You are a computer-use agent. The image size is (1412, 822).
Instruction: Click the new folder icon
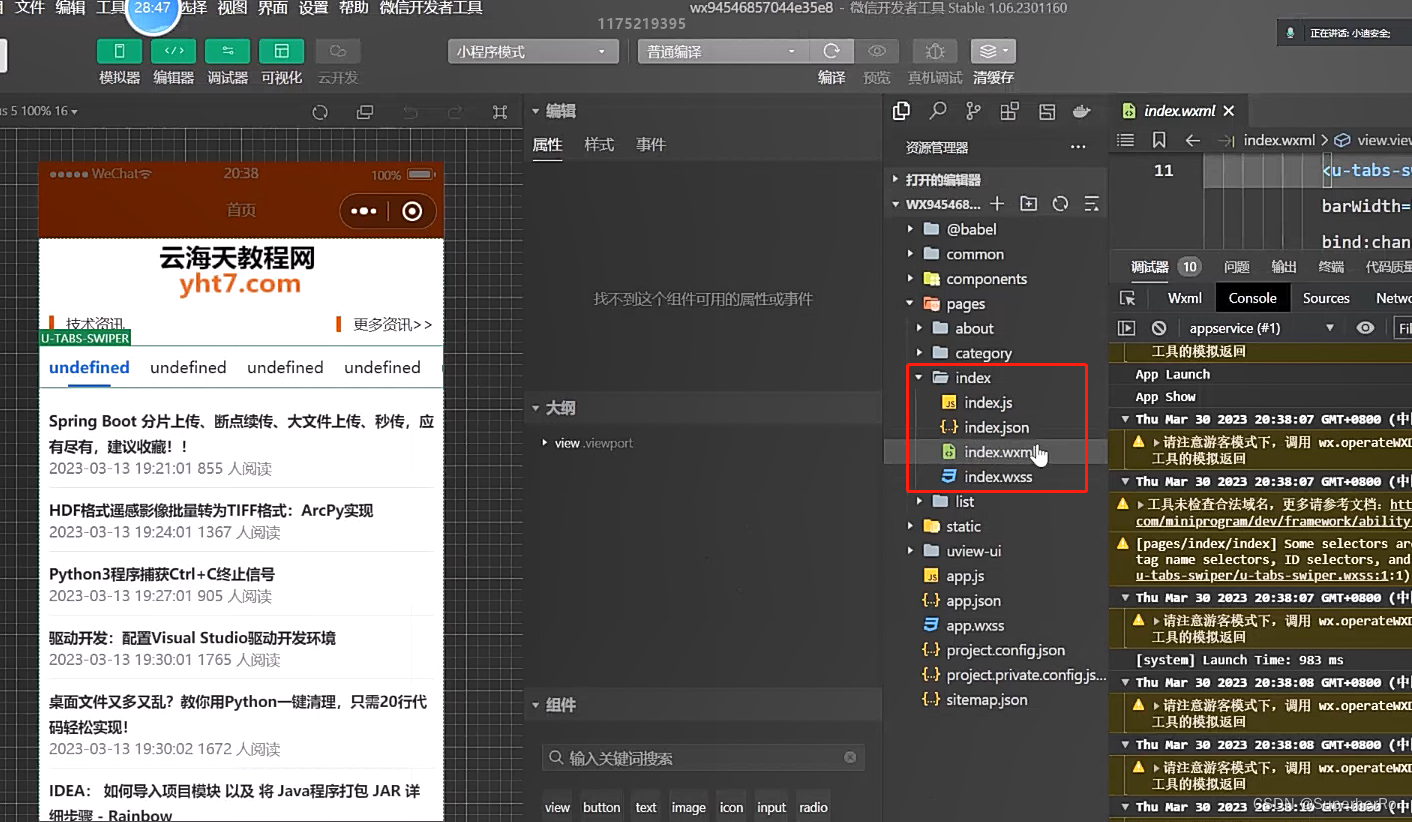point(1028,204)
